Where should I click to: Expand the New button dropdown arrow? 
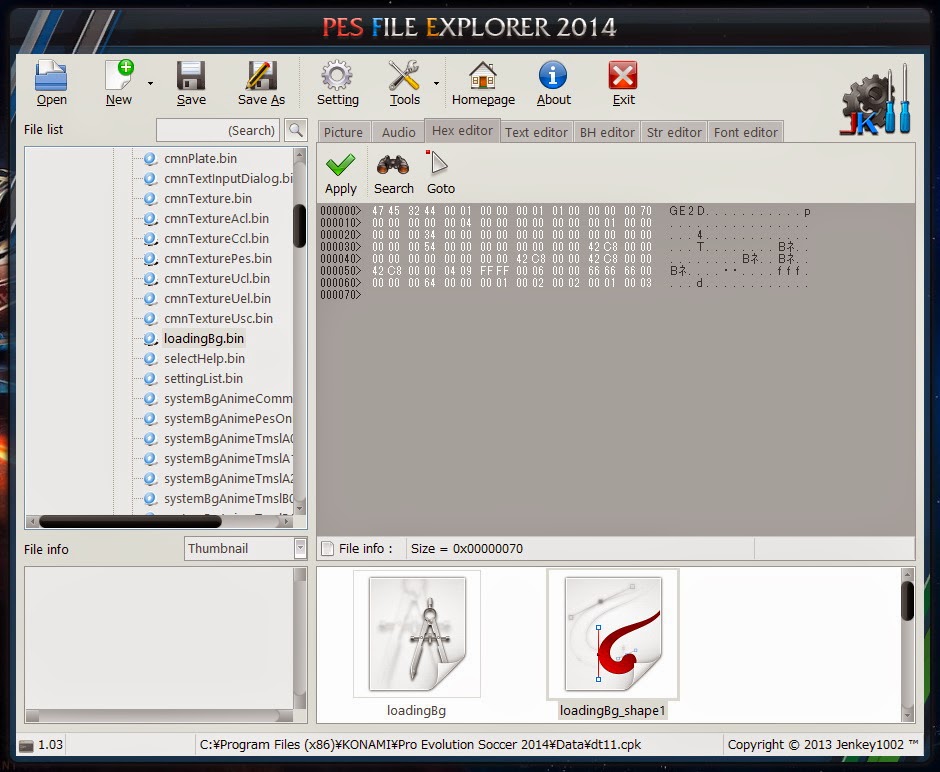click(150, 83)
